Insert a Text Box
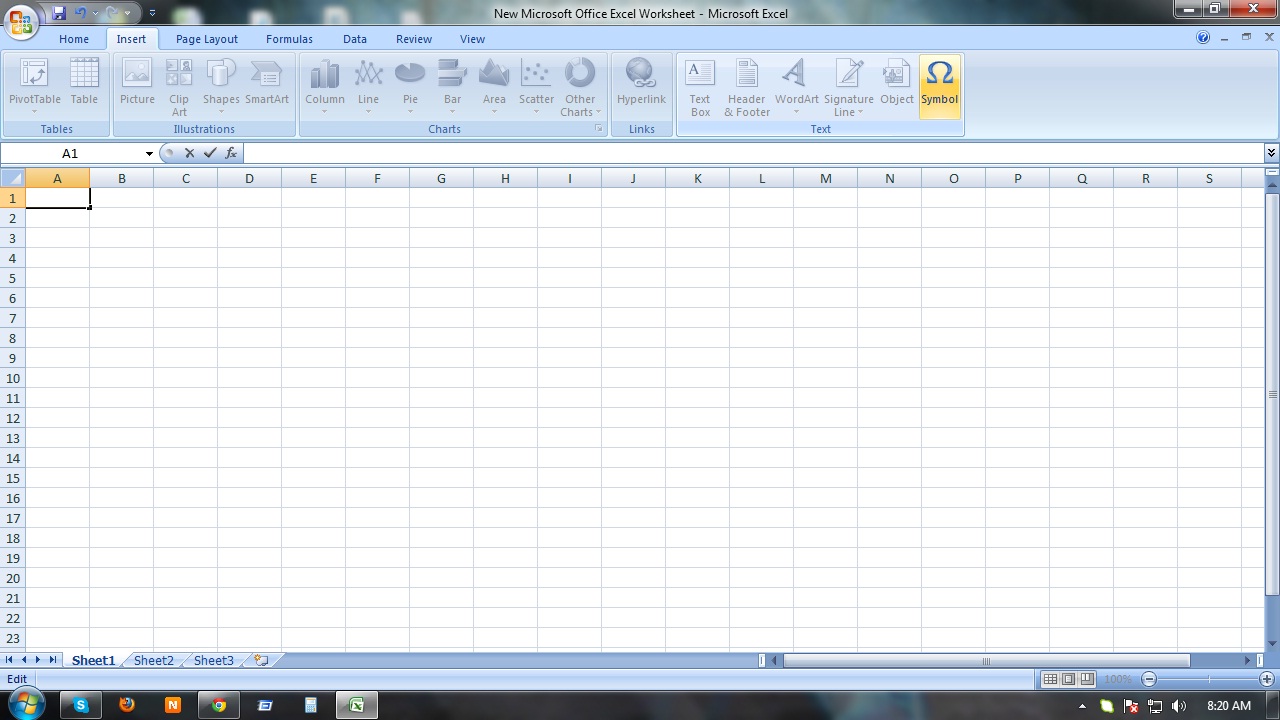Screen dimensions: 1280x720 click(699, 85)
